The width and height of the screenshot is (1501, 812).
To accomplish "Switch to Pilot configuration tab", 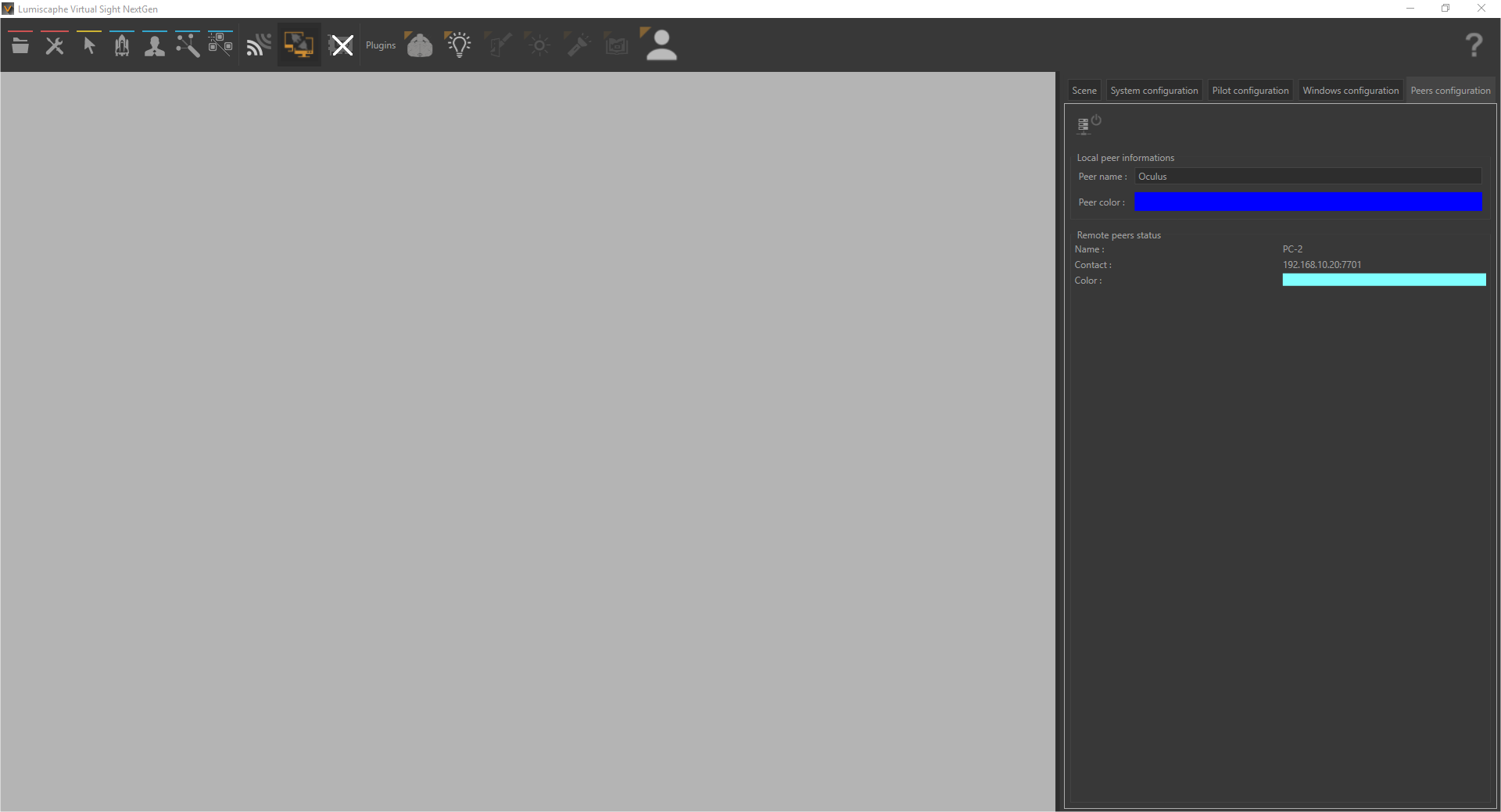I will [1250, 91].
